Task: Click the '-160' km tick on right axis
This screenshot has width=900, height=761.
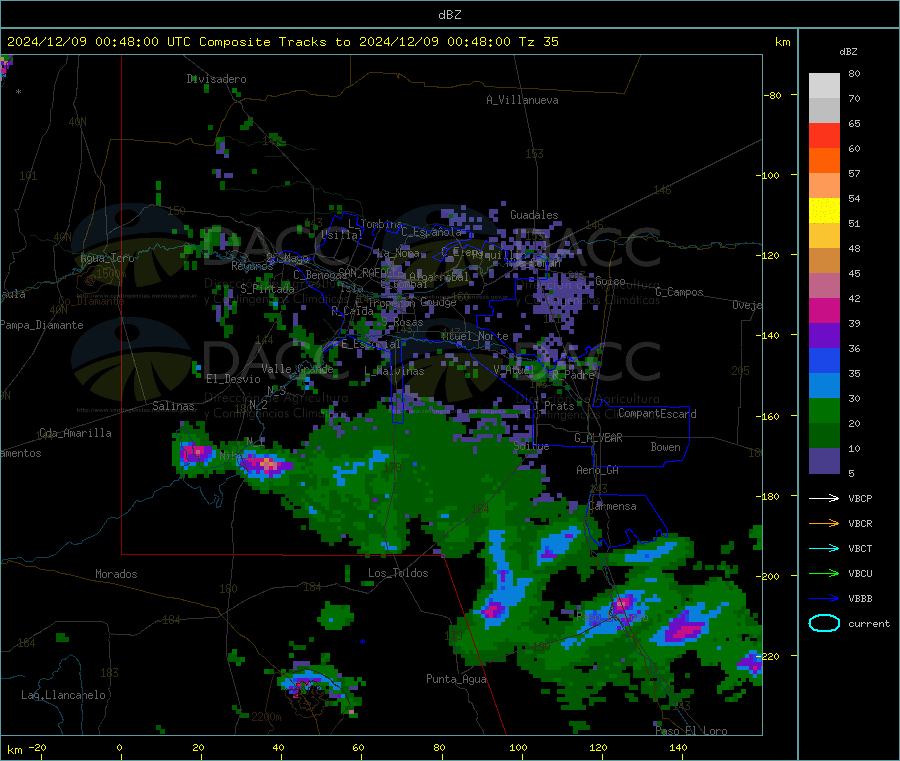Action: click(768, 416)
